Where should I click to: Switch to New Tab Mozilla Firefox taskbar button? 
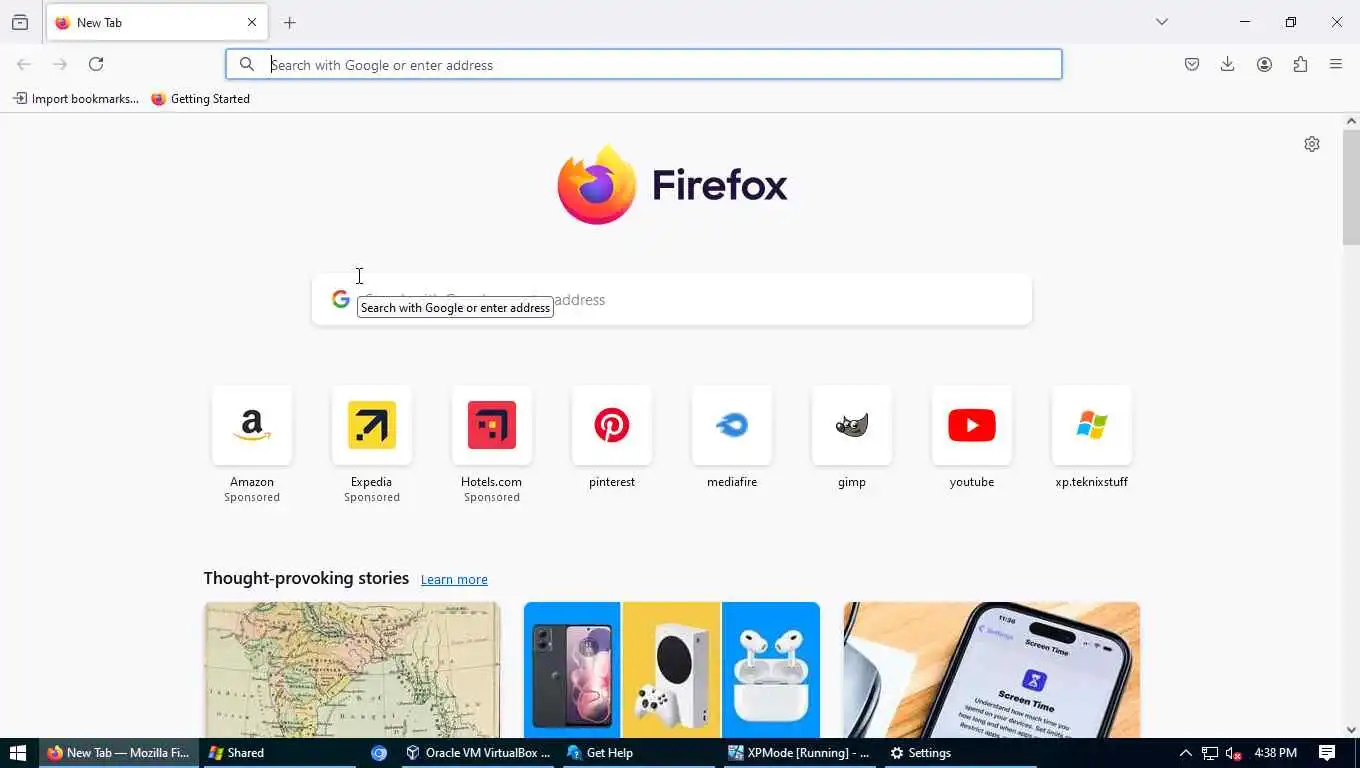click(118, 753)
